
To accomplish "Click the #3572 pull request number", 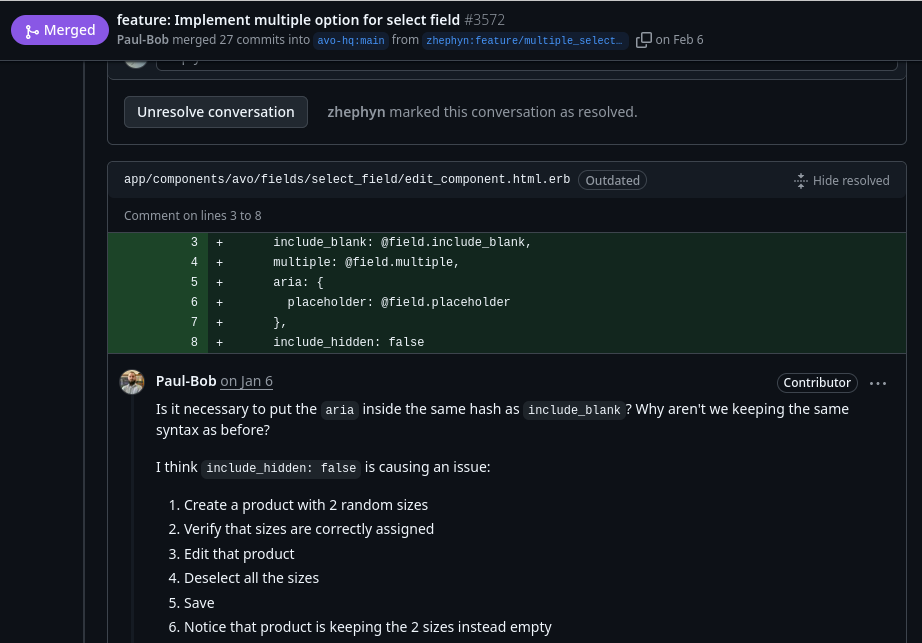I will (485, 20).
